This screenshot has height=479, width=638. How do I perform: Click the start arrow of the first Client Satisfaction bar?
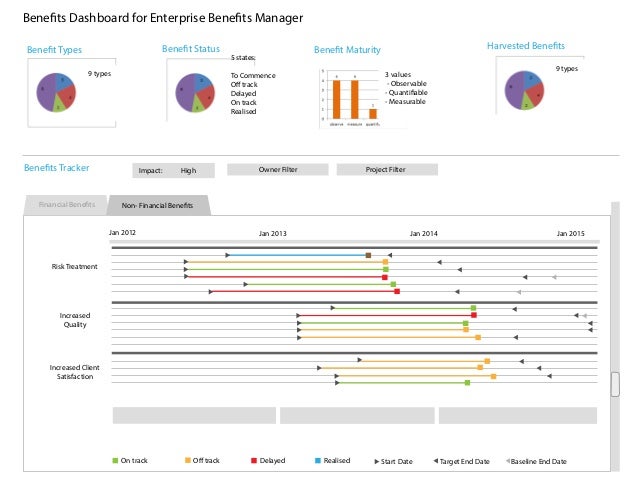click(360, 360)
